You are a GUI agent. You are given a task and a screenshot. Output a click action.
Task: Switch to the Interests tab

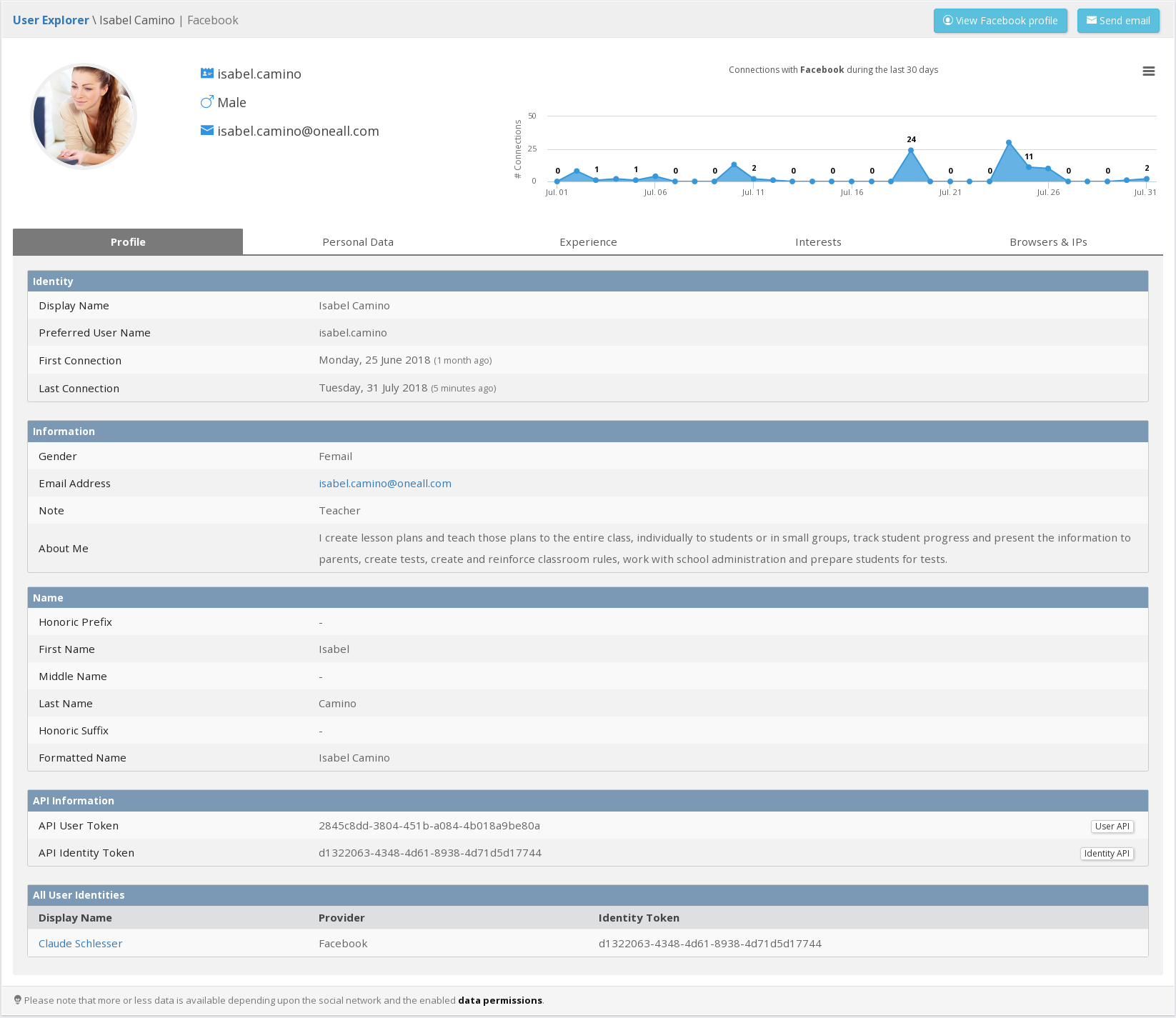tap(818, 241)
